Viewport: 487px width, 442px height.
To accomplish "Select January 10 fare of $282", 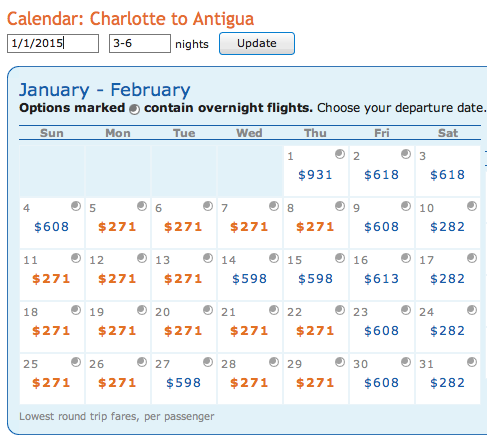I will point(447,227).
